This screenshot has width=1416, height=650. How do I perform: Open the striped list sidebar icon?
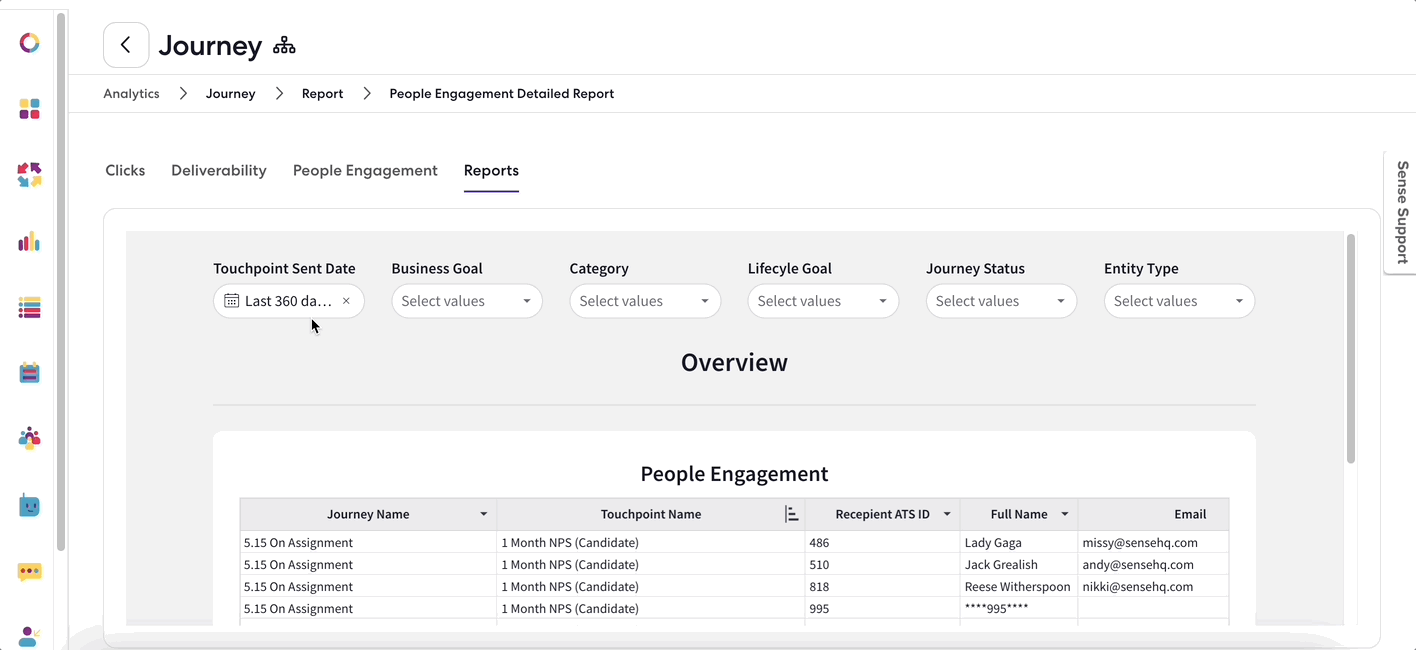[x=29, y=307]
